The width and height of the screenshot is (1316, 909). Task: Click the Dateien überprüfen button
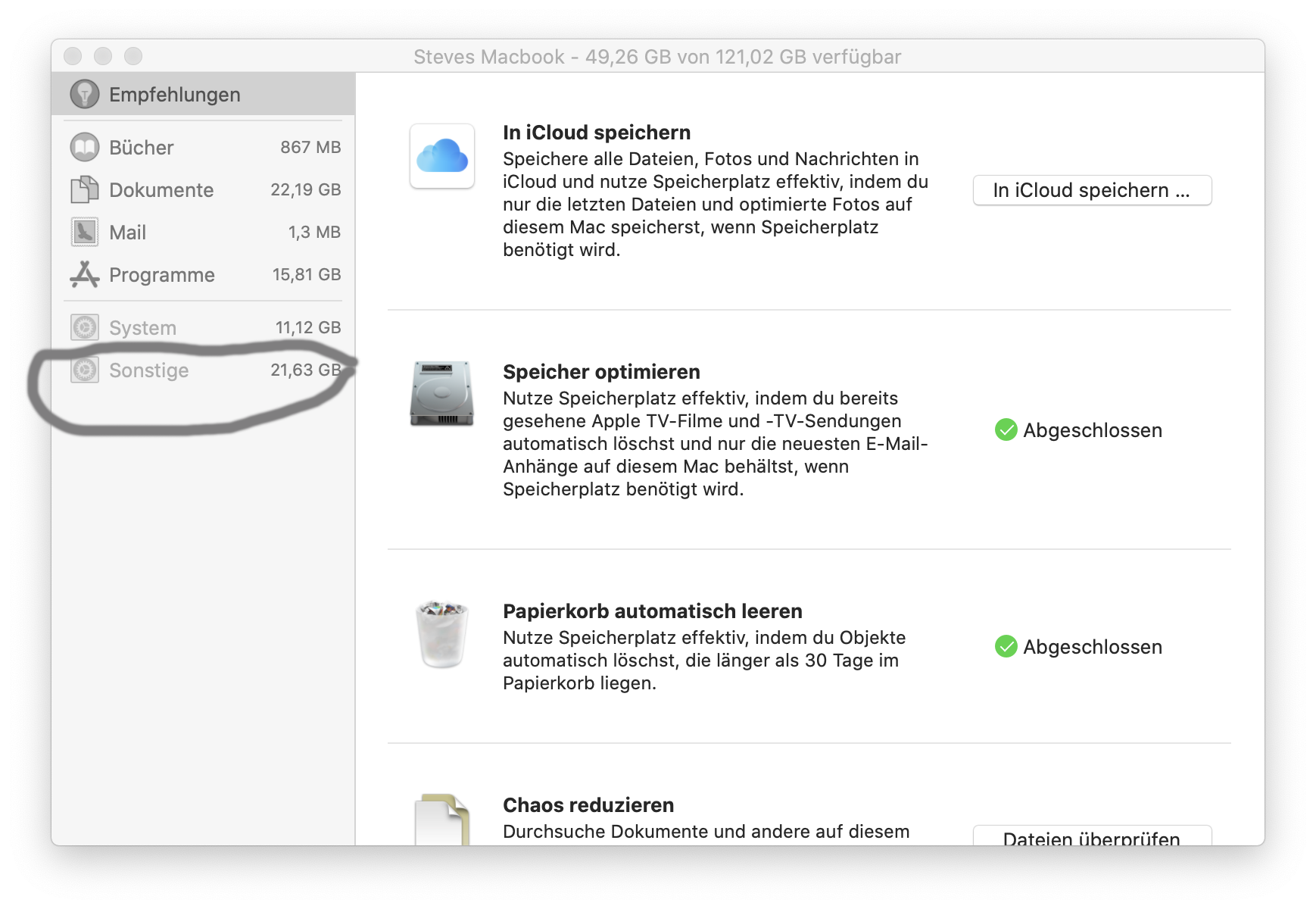(x=1092, y=837)
